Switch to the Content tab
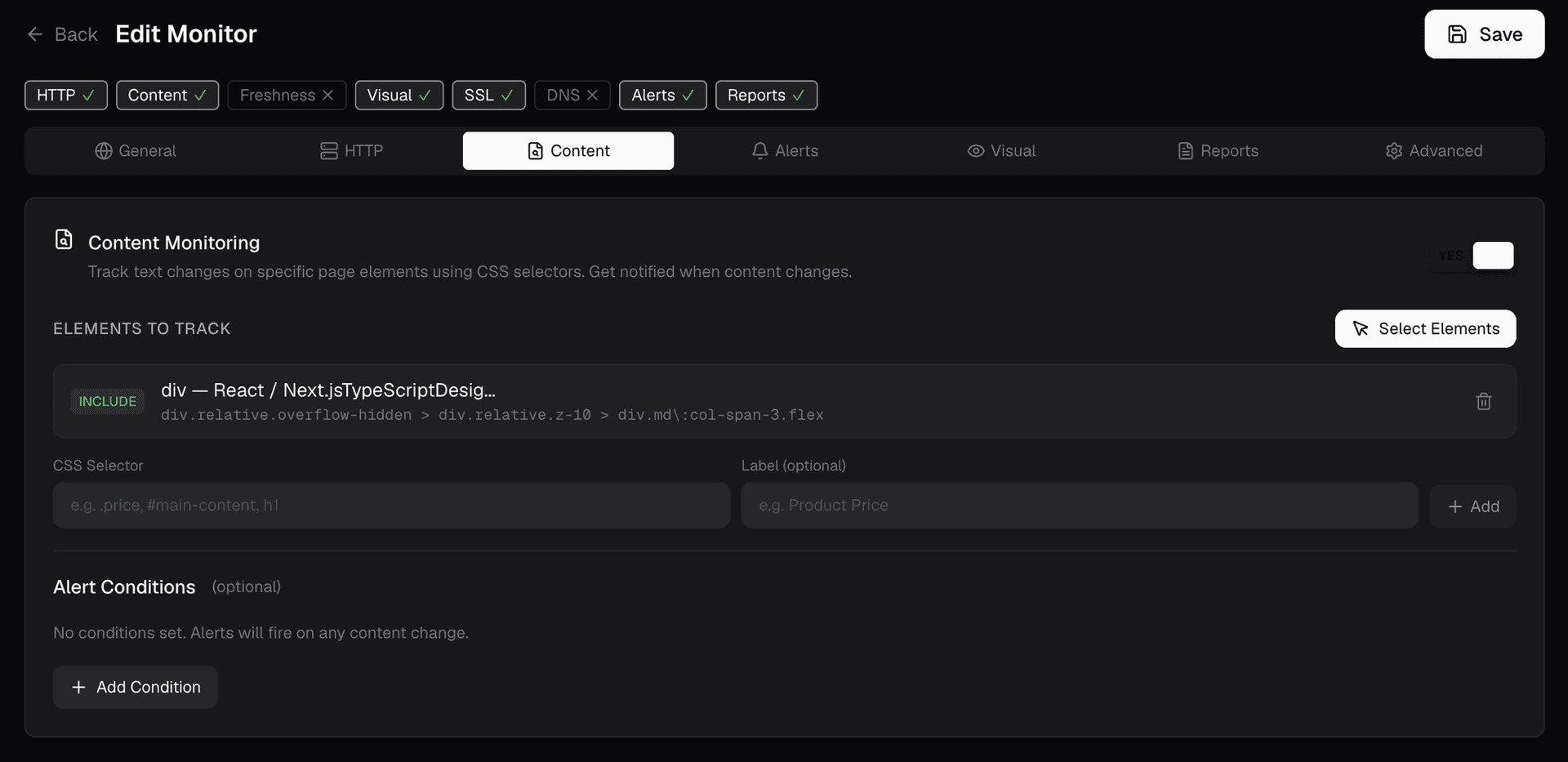This screenshot has width=1568, height=762. 568,151
